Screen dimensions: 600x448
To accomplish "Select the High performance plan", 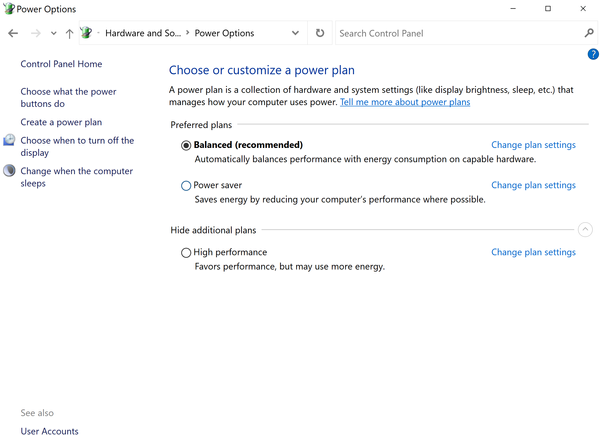I will 186,253.
